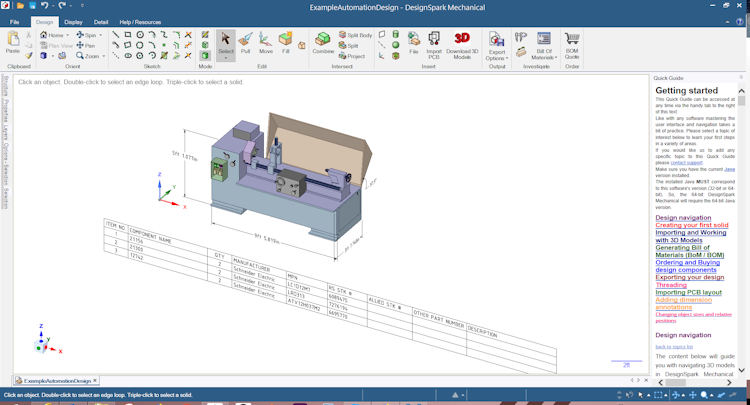Switch to the Display ribbon tab

point(73,21)
